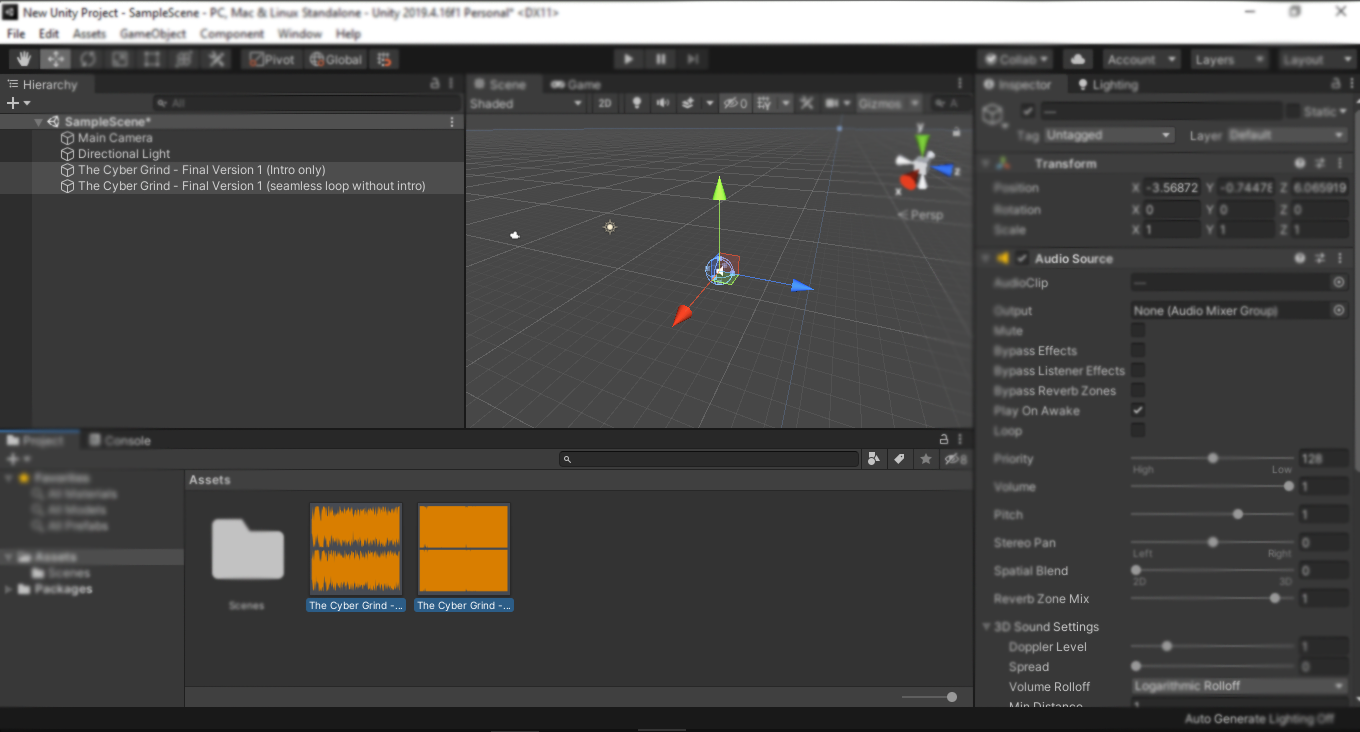Viewport: 1360px width, 732px height.
Task: Enable the Mute checkbox
Action: coord(1138,330)
